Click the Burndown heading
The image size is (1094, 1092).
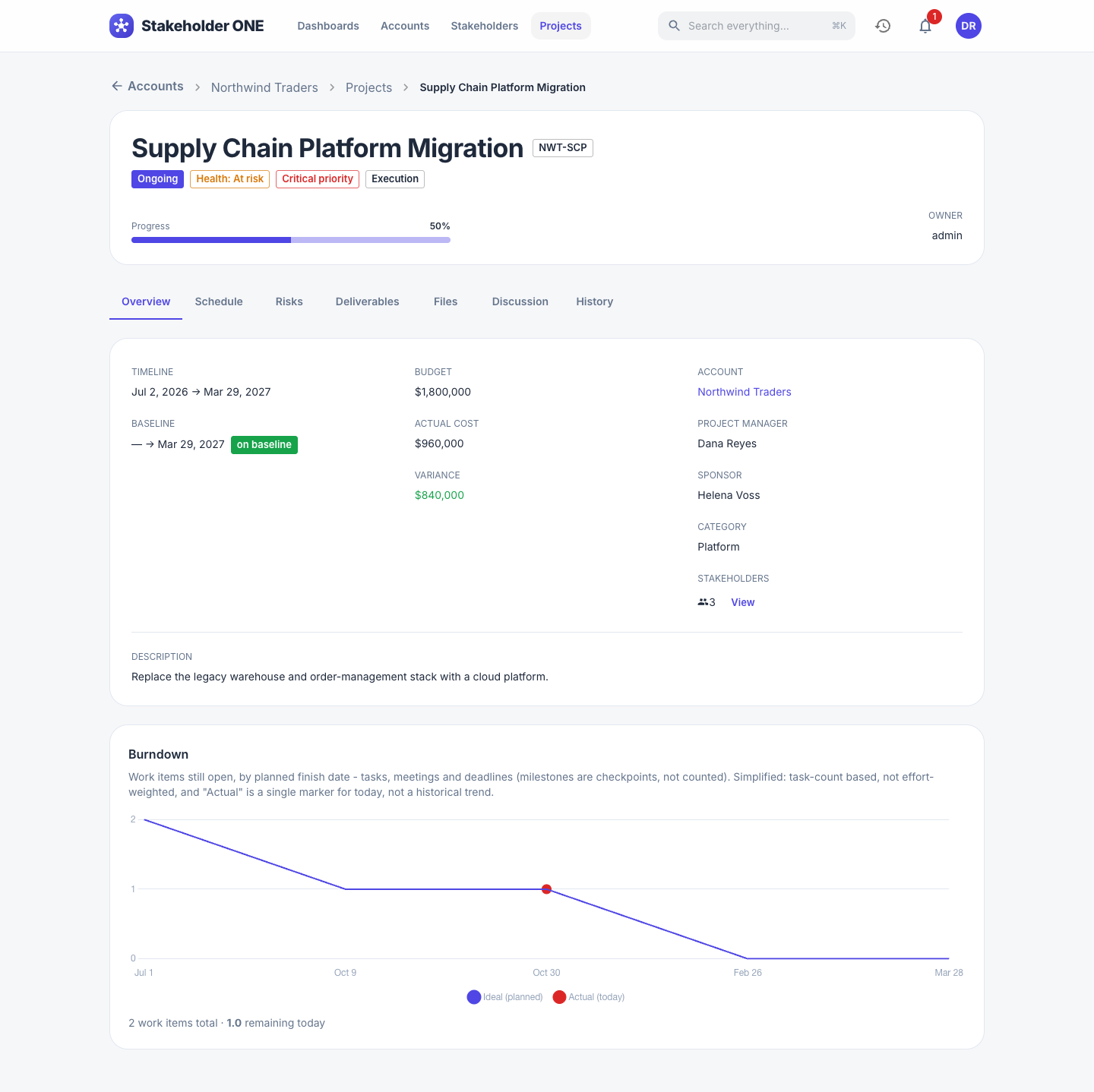click(x=159, y=754)
